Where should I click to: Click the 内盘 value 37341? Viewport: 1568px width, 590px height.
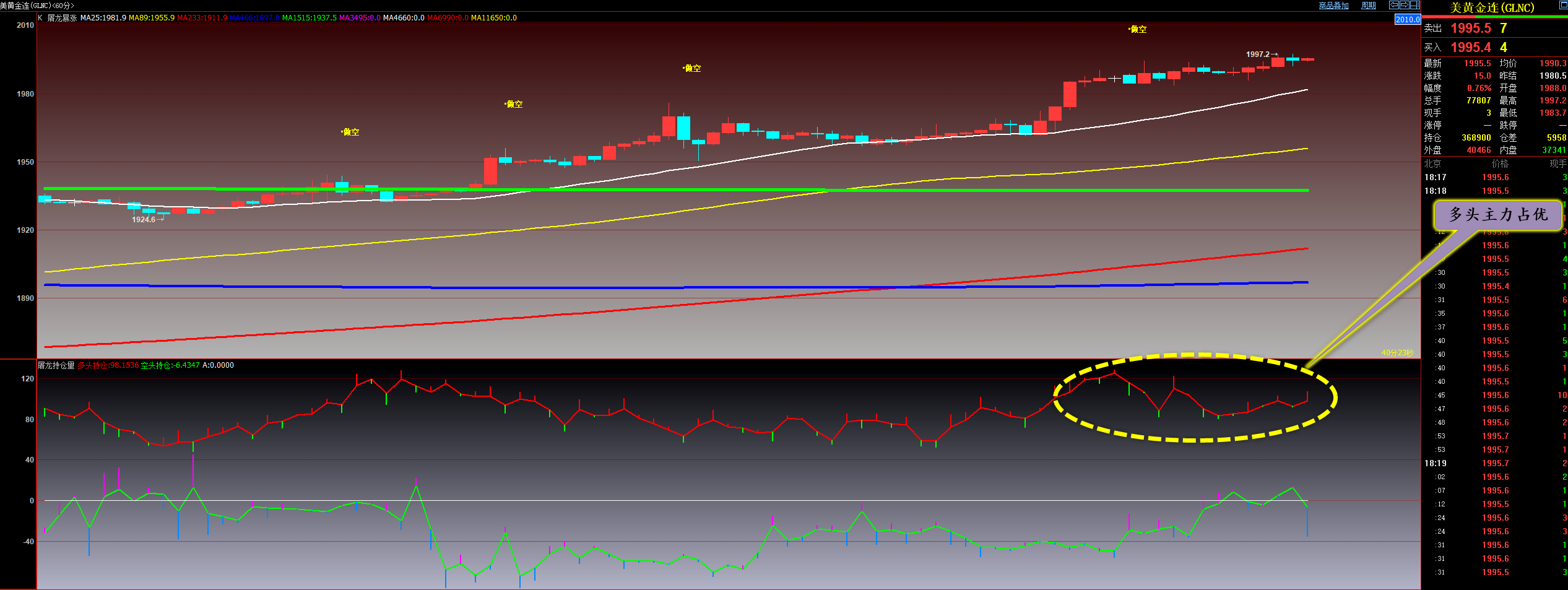tap(1554, 150)
